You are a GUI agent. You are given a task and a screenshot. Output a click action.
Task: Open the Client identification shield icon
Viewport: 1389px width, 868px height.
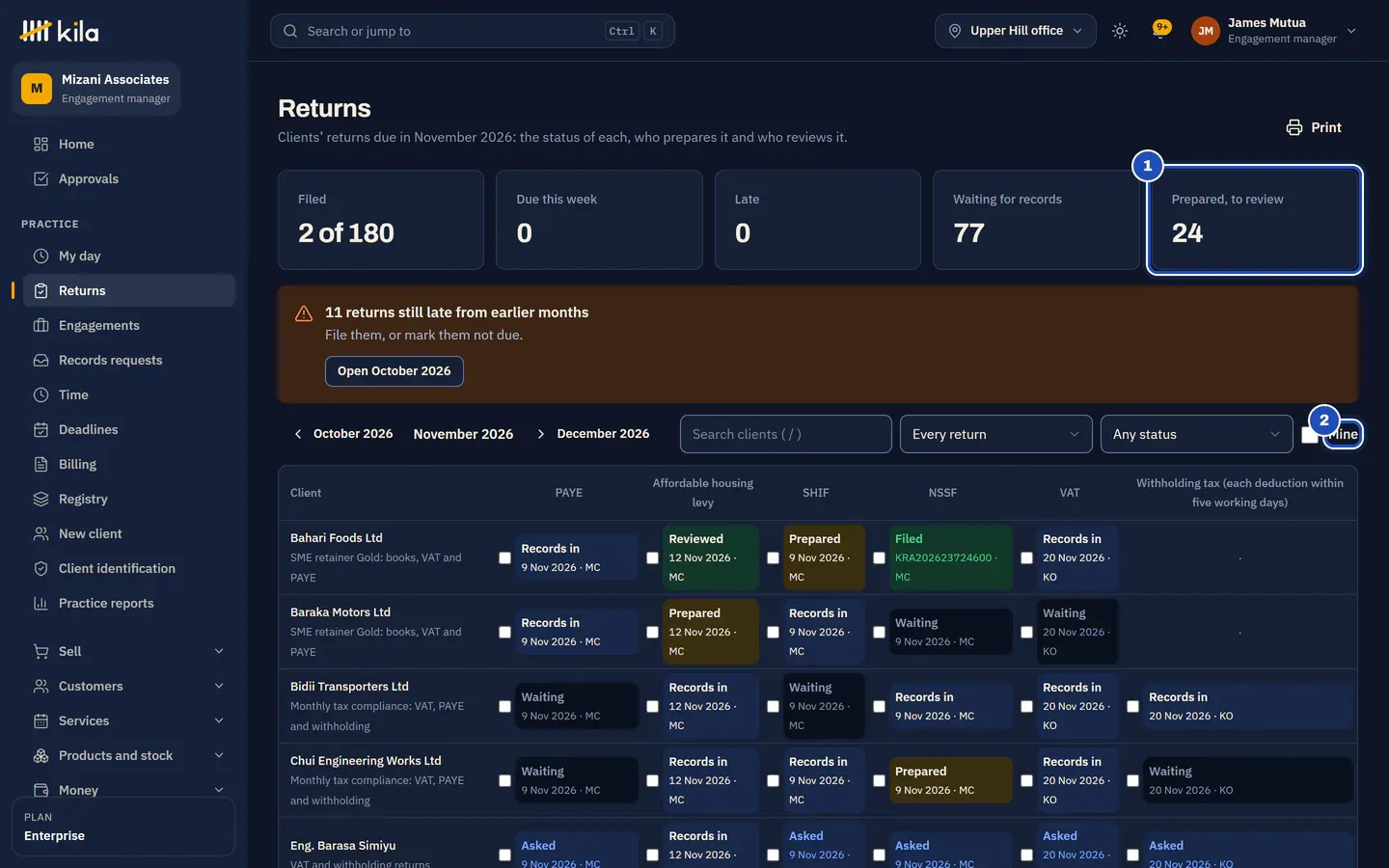[41, 568]
